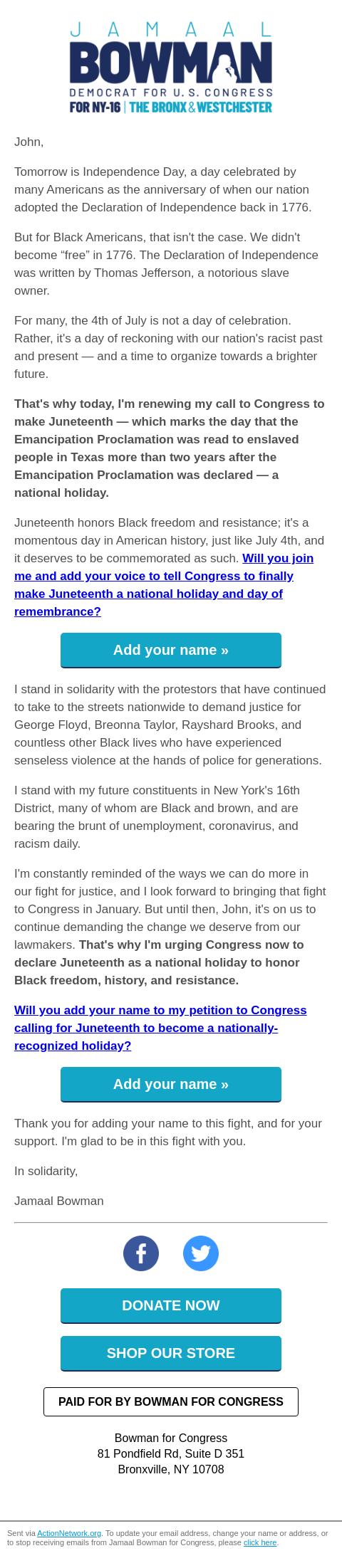Click Add your name button after petition link
The height and width of the screenshot is (1568, 342).
(171, 1084)
